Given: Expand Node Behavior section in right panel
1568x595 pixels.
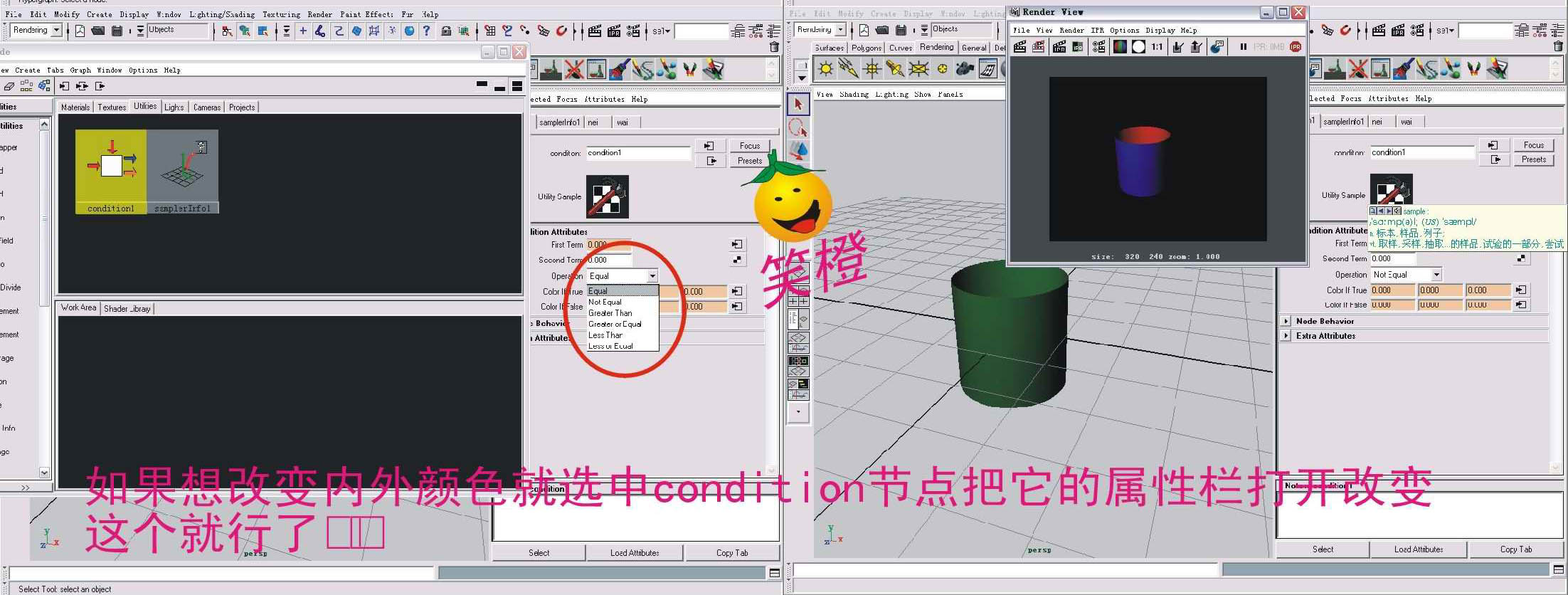Looking at the screenshot, I should [x=1286, y=321].
